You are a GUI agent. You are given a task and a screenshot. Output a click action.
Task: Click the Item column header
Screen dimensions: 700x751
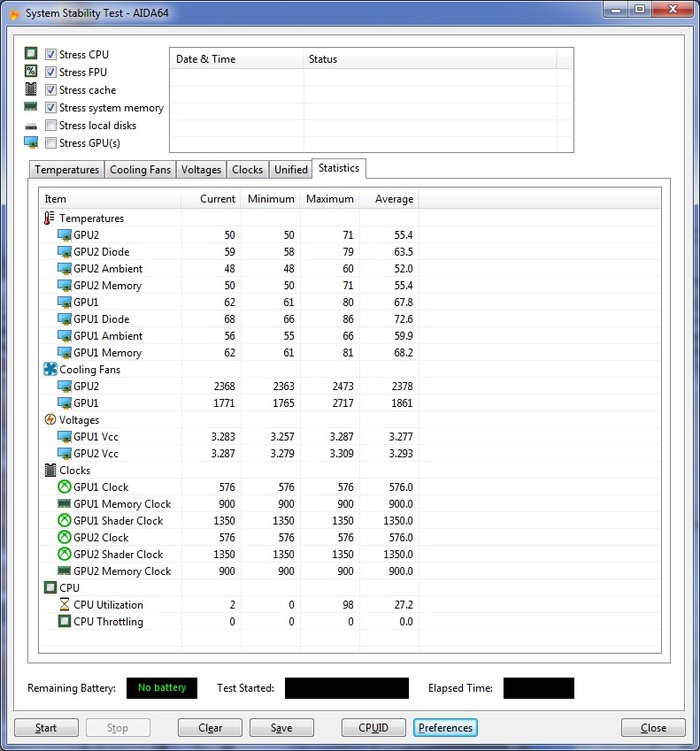[110, 199]
